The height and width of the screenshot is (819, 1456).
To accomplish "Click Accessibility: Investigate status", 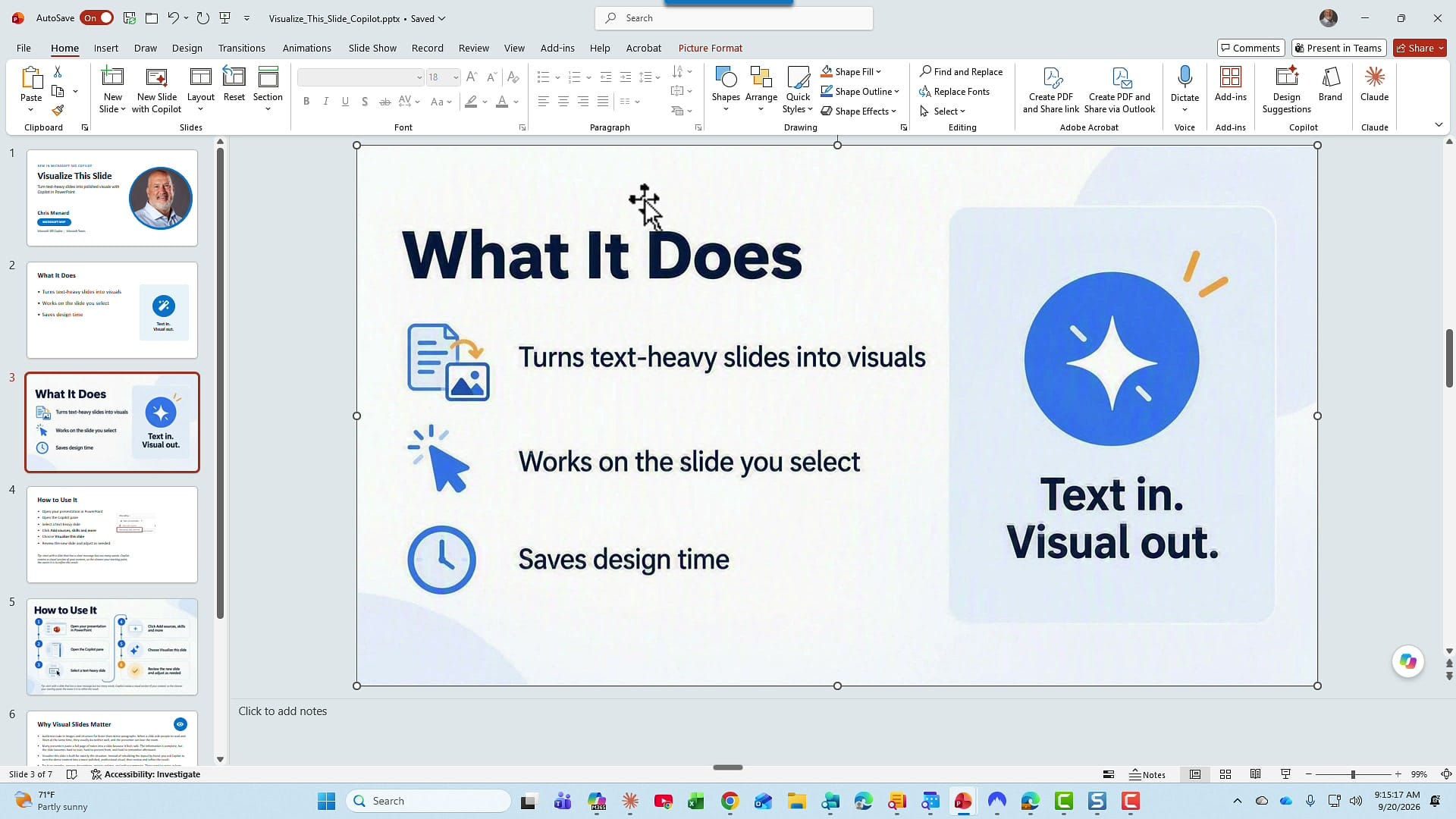I will (x=146, y=774).
